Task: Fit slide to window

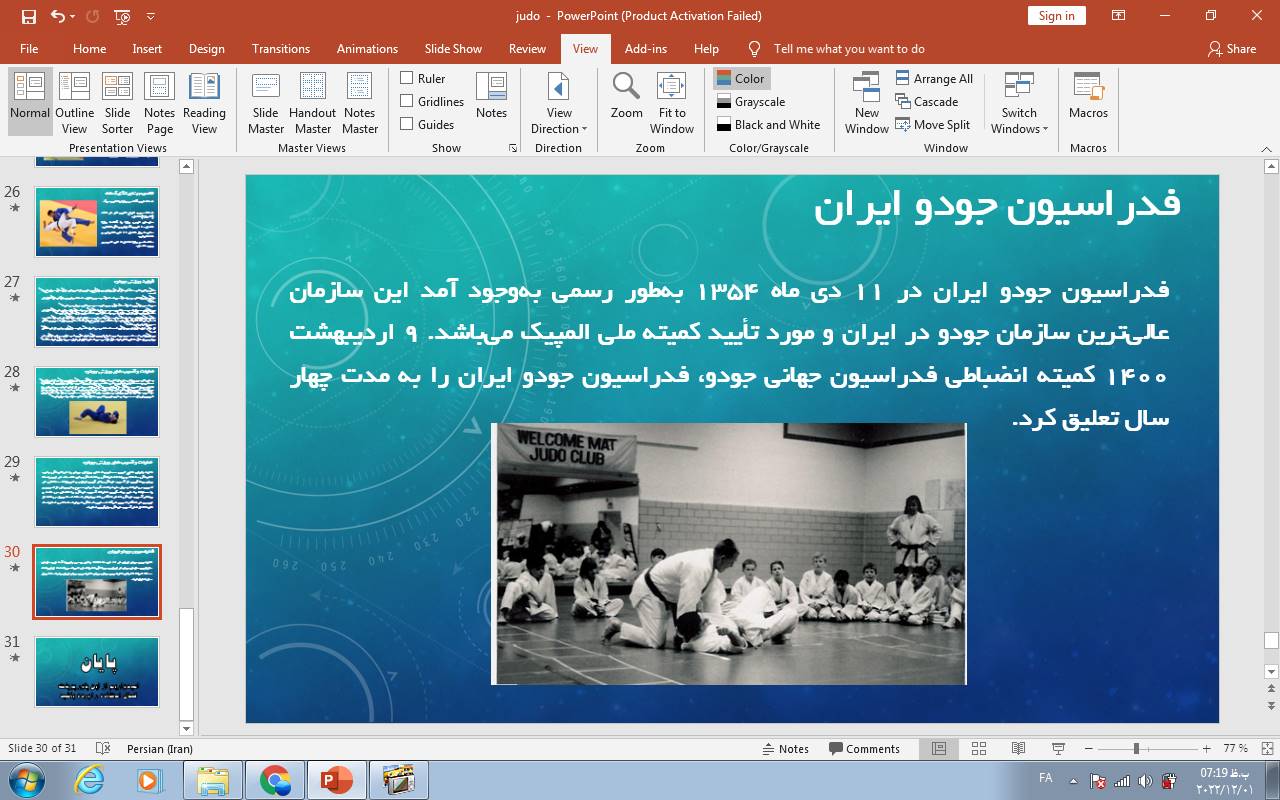Action: 671,103
